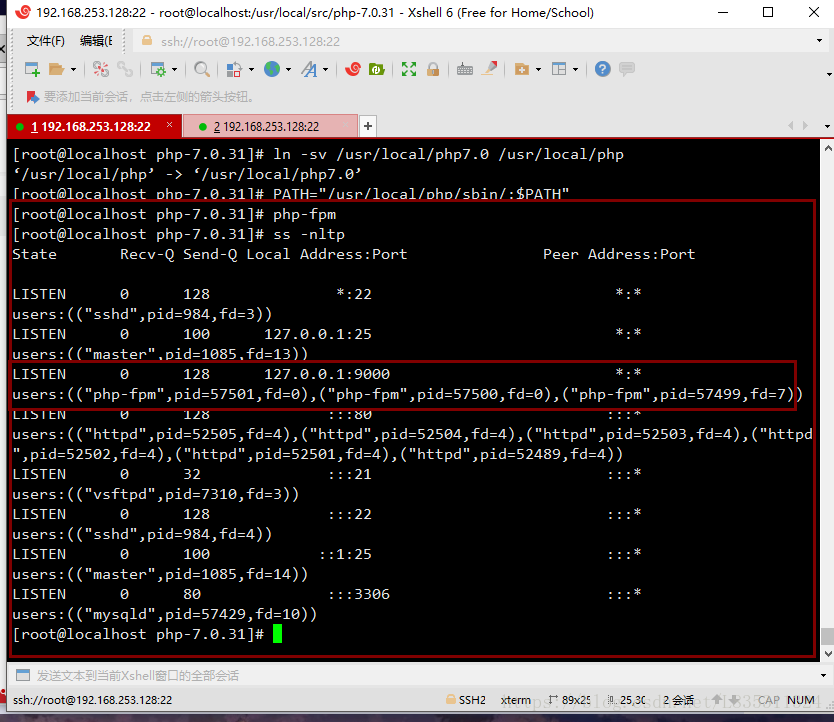This screenshot has height=722, width=834.
Task: Open the Find magnifier tool
Action: (x=202, y=69)
